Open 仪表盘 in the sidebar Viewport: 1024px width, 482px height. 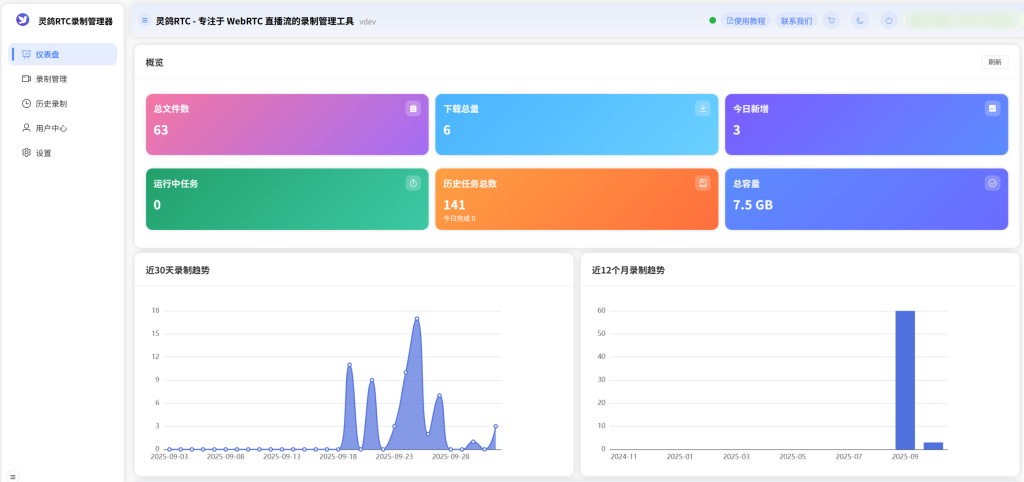click(64, 54)
